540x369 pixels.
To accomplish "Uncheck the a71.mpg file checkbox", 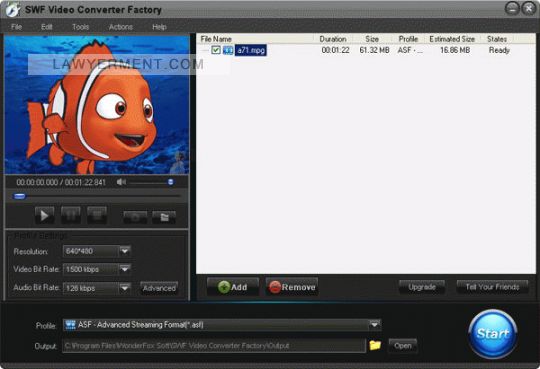I will pos(216,50).
